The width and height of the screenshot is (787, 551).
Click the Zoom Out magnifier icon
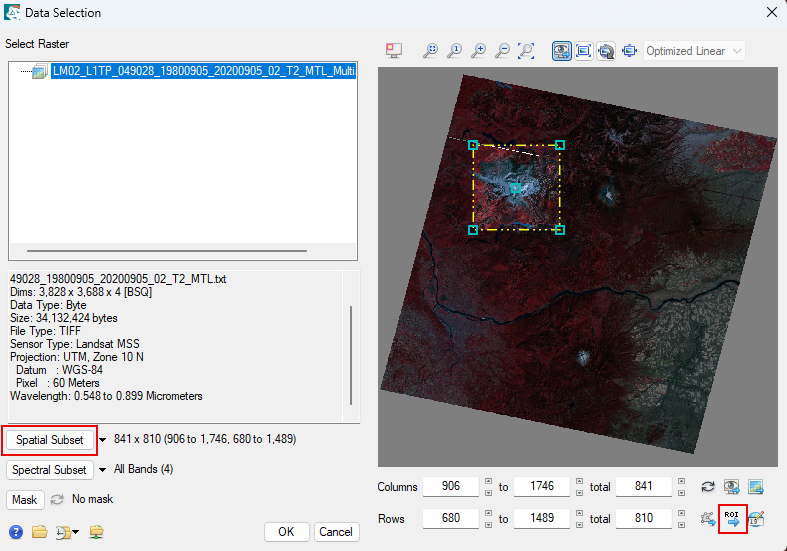[x=503, y=50]
